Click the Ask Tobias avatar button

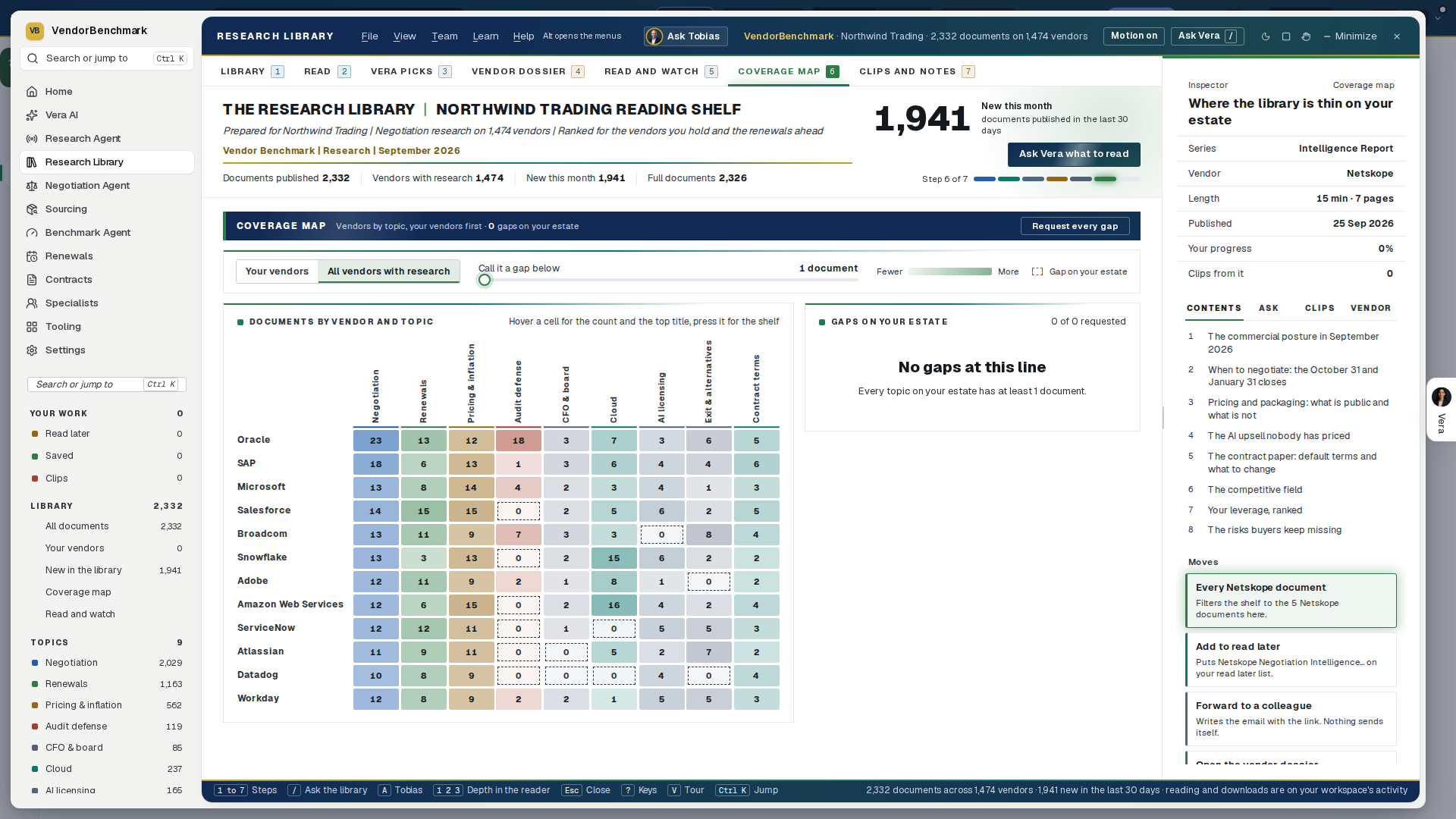(686, 36)
